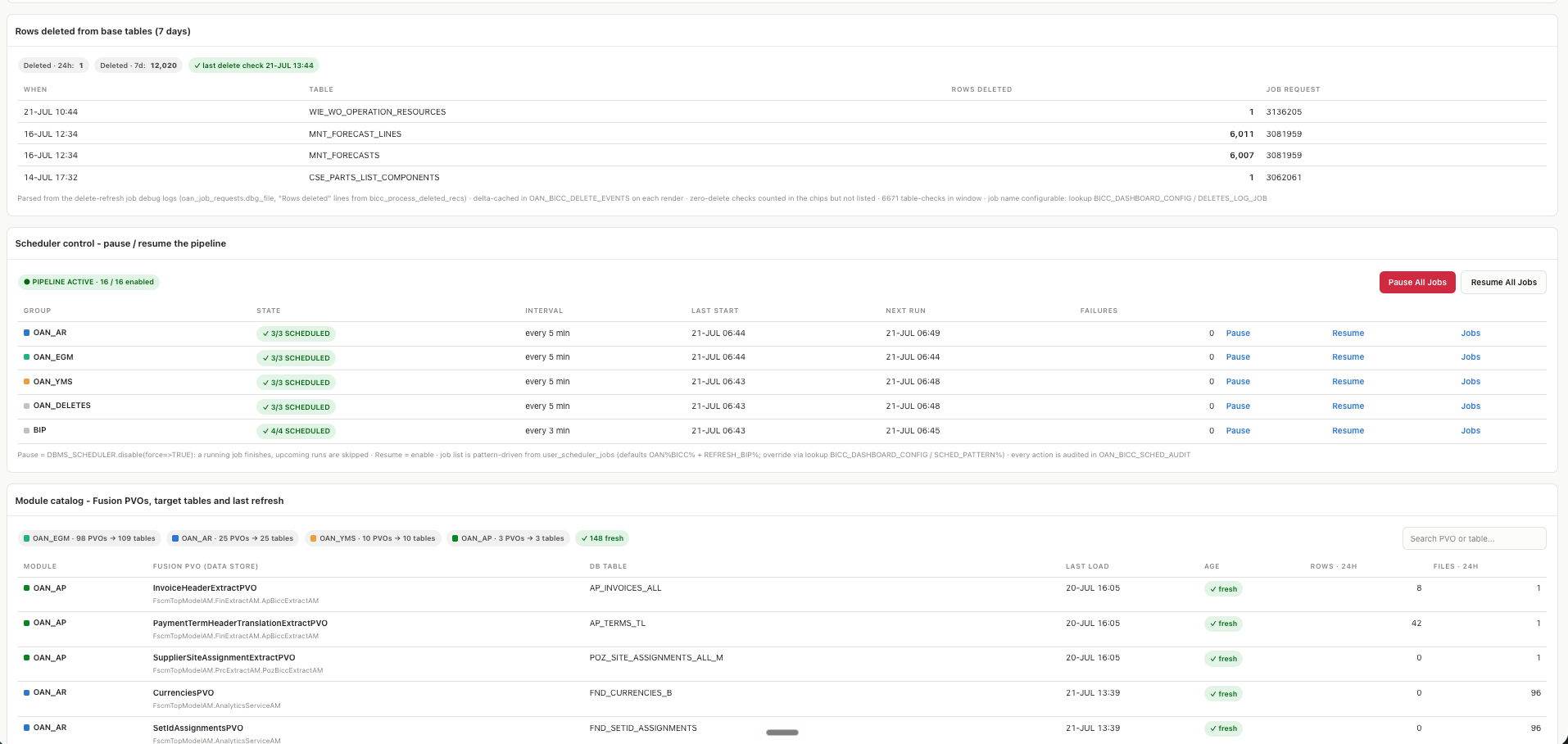Open Jobs for OAN_DELETES group
Image resolution: width=1568 pixels, height=744 pixels.
[1471, 406]
